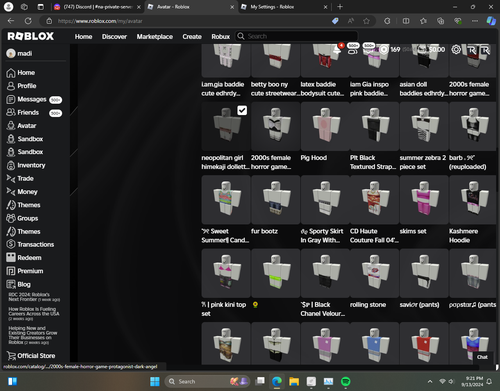Click the browser back arrow
The width and height of the screenshot is (500, 391).
(11, 21)
